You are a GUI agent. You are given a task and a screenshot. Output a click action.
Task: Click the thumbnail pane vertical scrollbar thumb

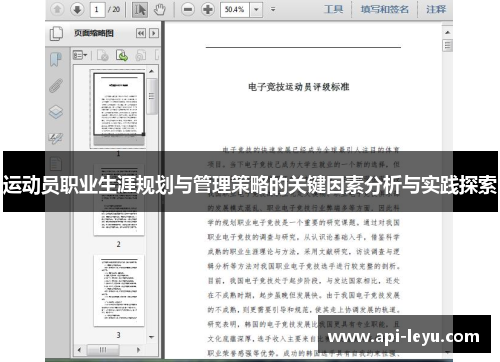[151, 96]
